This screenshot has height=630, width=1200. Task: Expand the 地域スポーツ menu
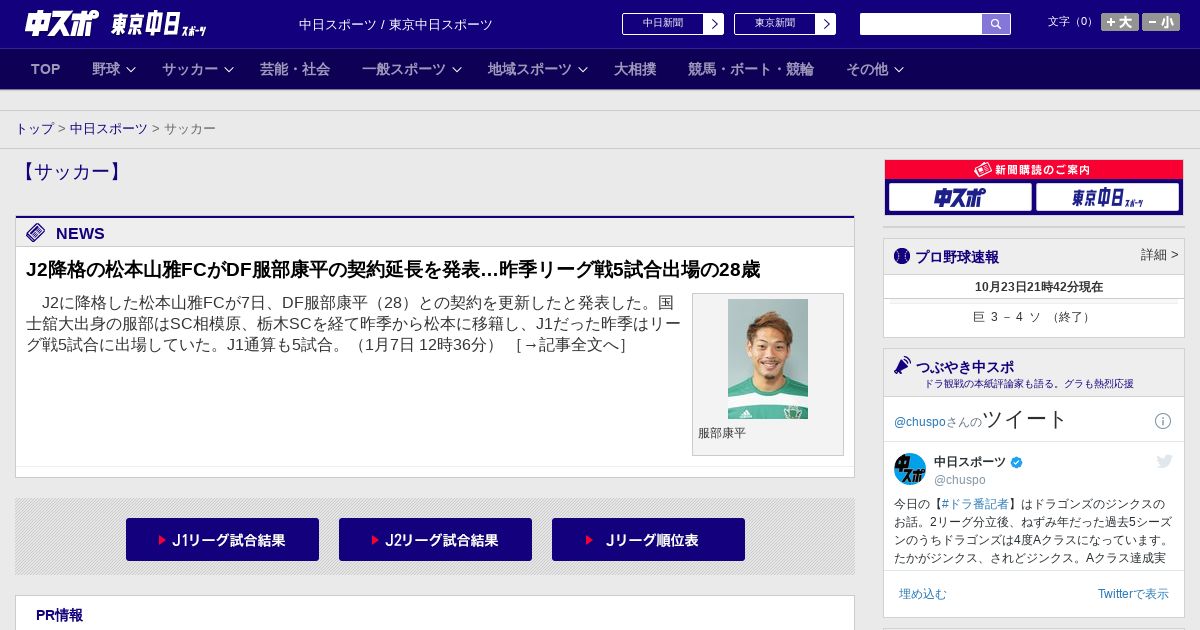tap(538, 69)
